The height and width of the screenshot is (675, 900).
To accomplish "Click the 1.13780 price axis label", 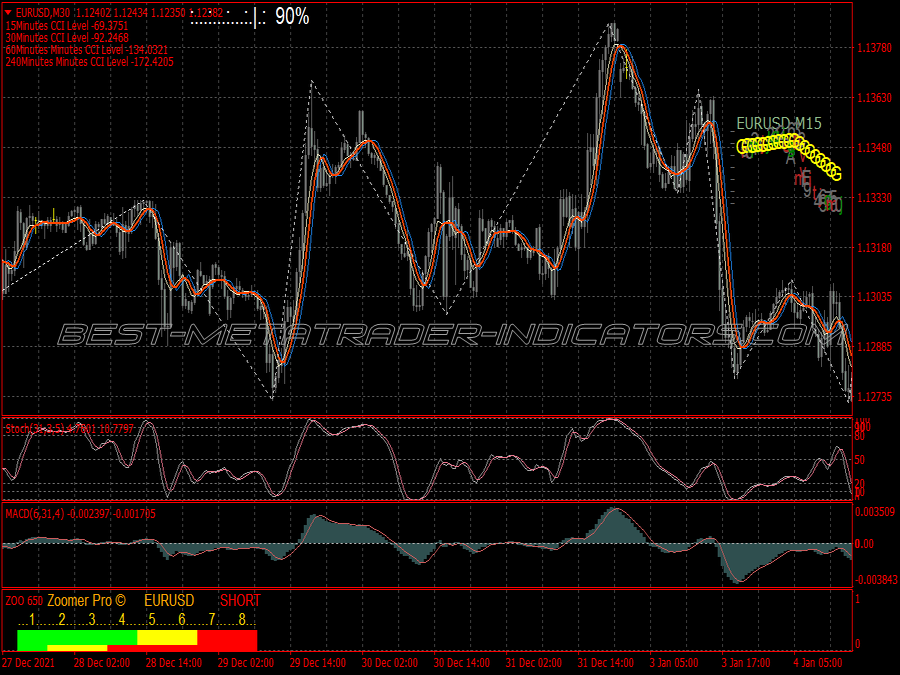I will 875,48.
